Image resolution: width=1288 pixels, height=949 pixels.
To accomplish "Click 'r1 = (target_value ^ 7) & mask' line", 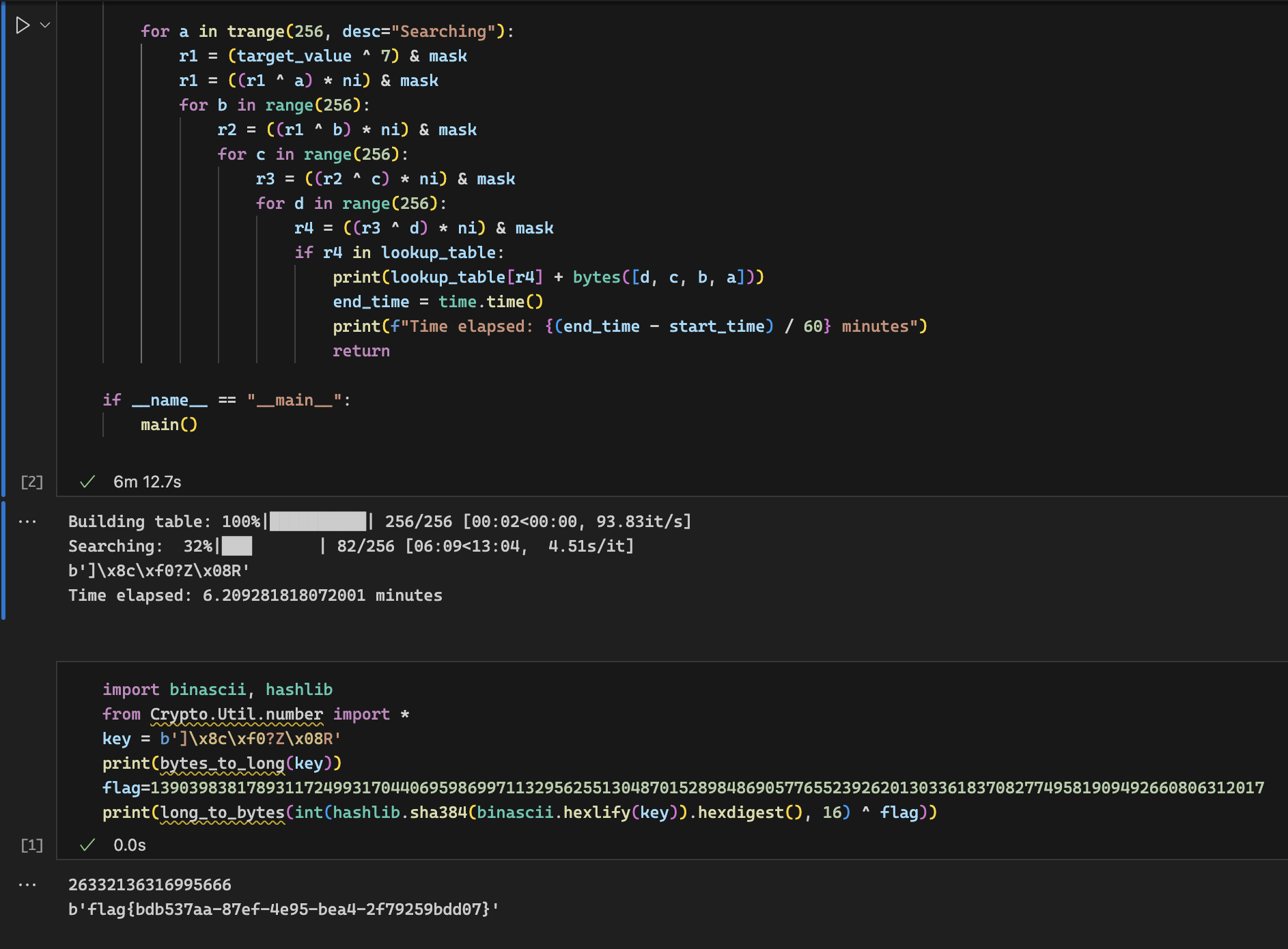I will pyautogui.click(x=323, y=56).
